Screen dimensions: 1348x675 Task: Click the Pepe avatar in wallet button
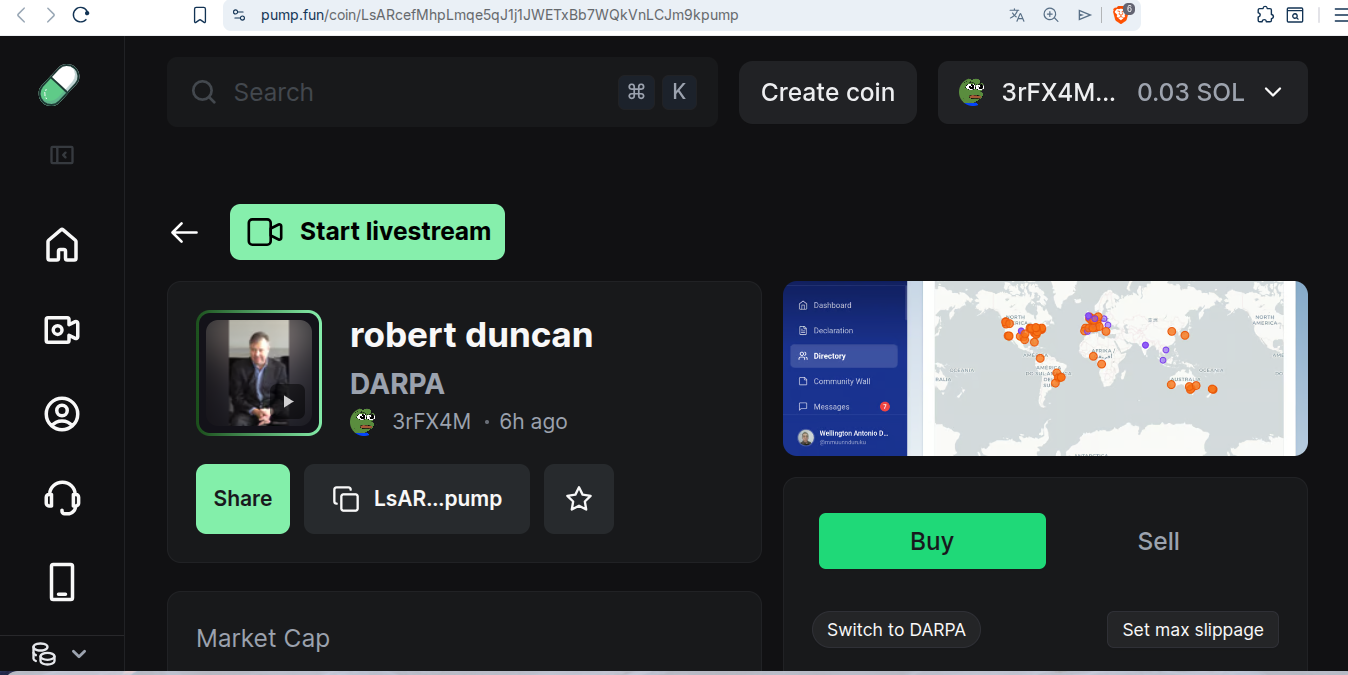point(971,92)
